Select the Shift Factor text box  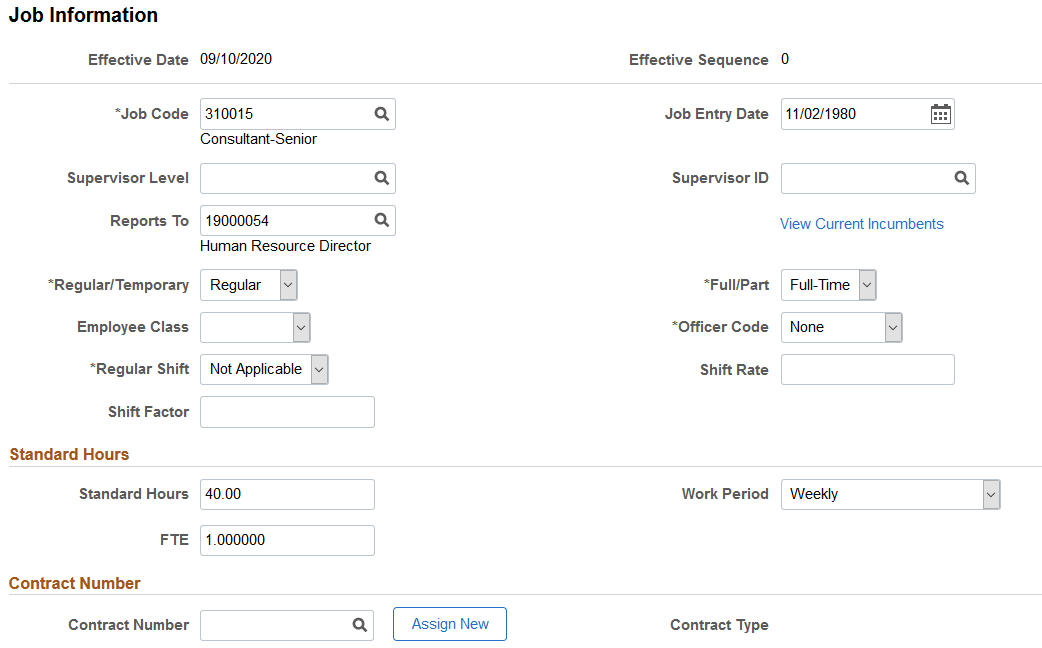tap(287, 412)
